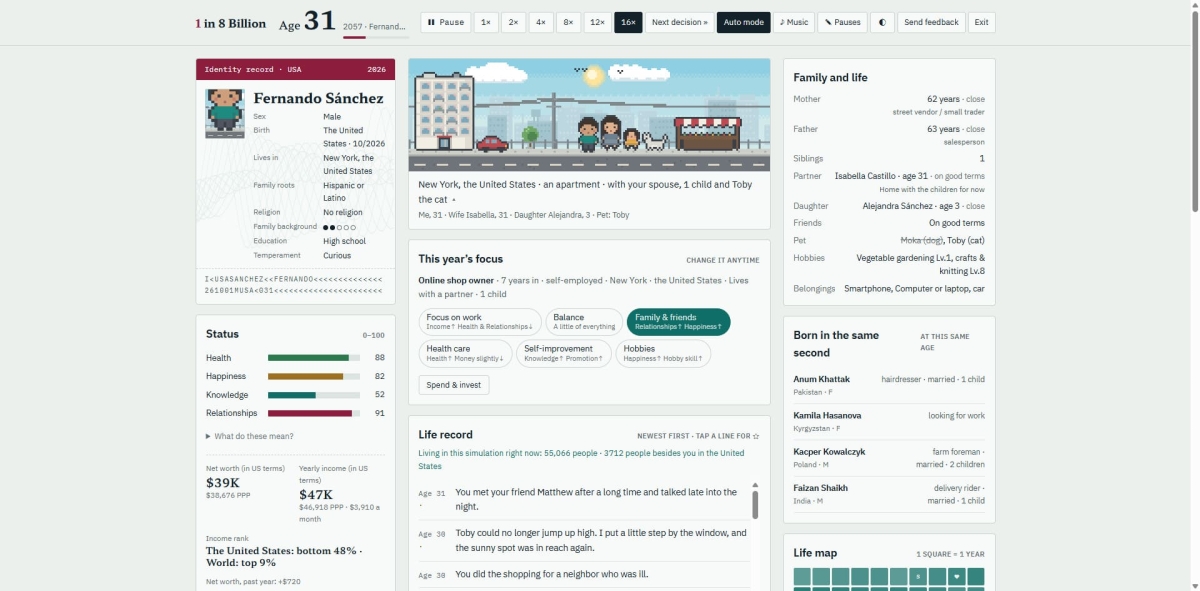The image size is (1200, 591).
Task: Toggle the Music note button
Action: [794, 22]
